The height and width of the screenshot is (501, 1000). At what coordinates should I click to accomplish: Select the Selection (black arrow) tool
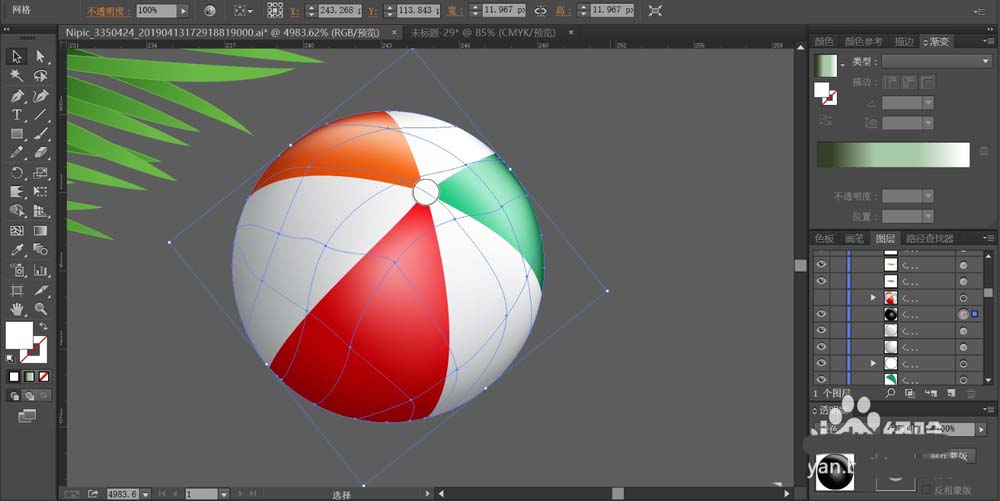pyautogui.click(x=17, y=56)
